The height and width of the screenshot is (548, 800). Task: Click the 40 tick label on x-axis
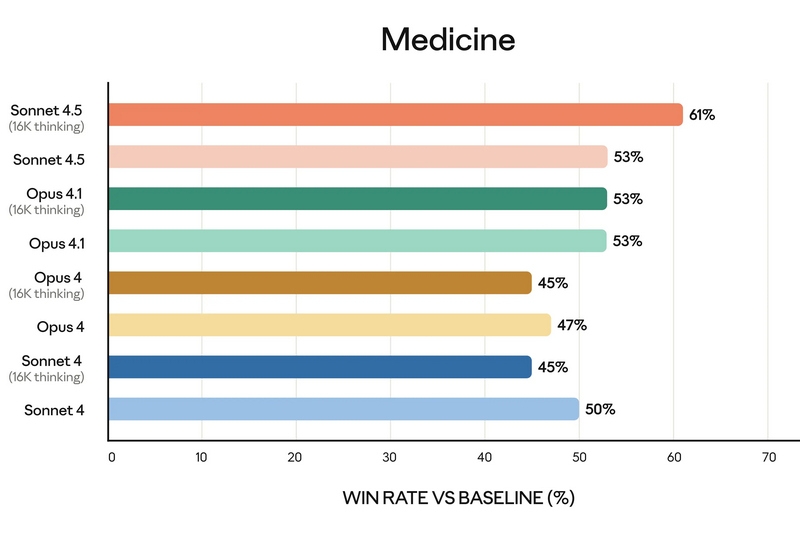pos(484,458)
